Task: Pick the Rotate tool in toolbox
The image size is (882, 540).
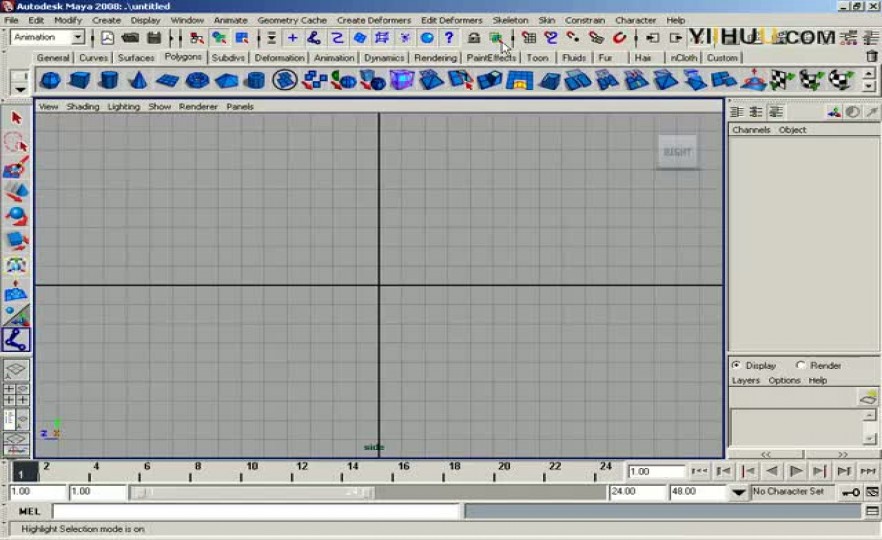Action: coord(16,217)
